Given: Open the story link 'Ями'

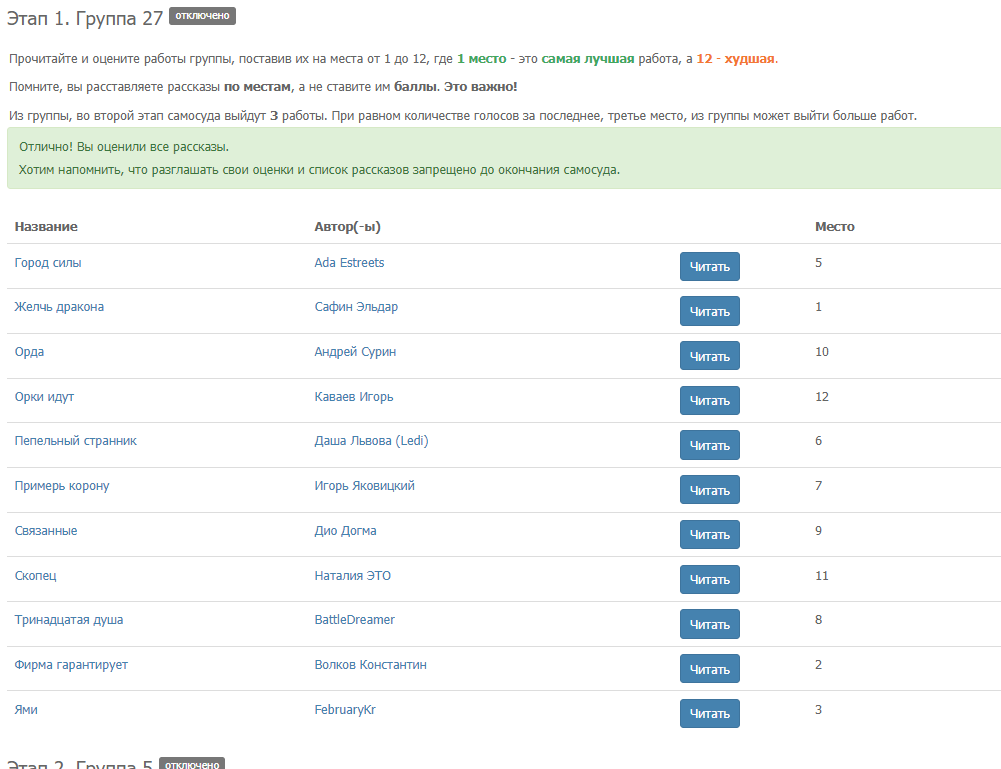Looking at the screenshot, I should (26, 710).
